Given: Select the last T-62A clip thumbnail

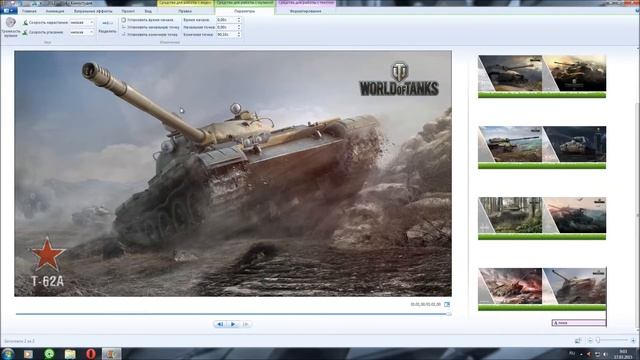Looking at the screenshot, I should point(574,286).
